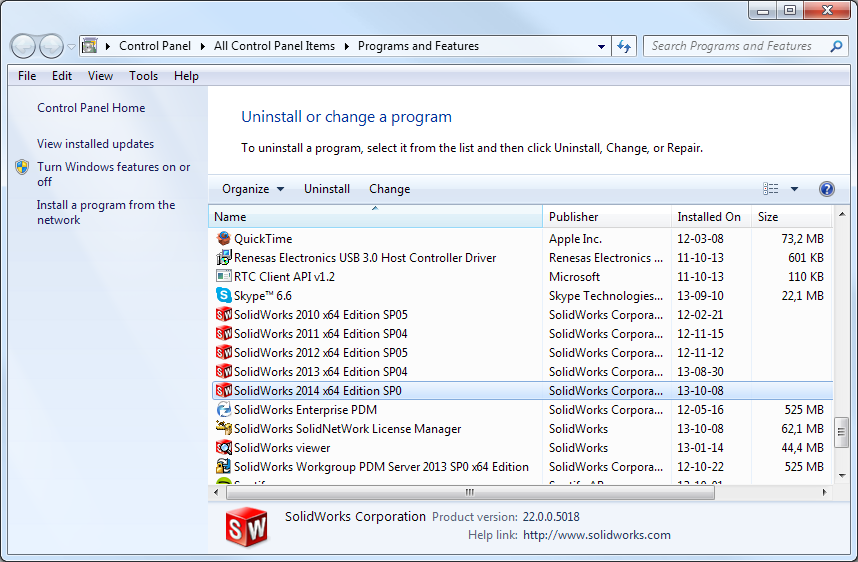The image size is (858, 562).
Task: Click the large SolidWorks logo in details pane
Action: coord(247,527)
